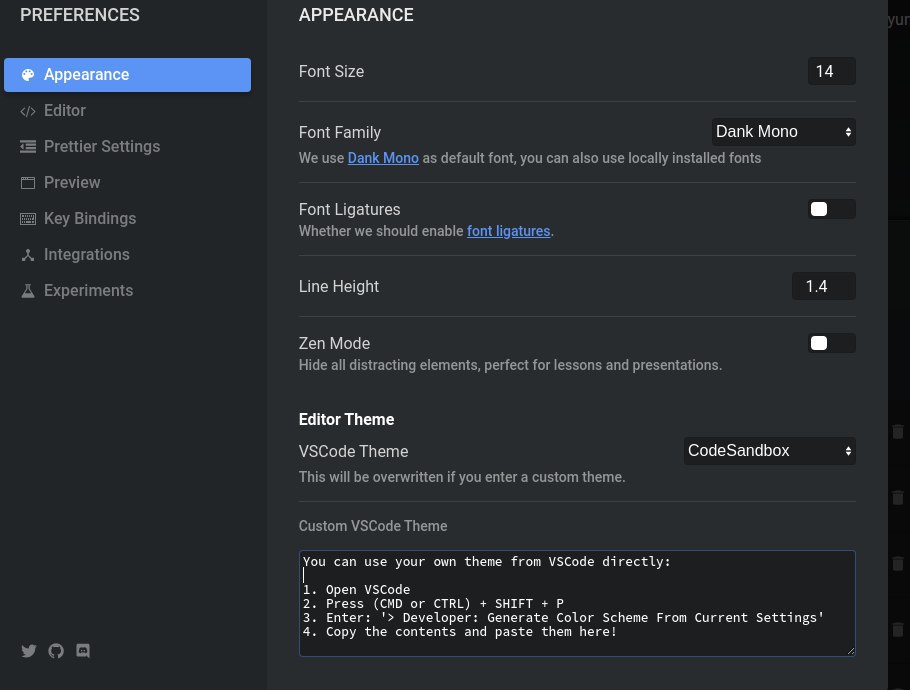Open the VSCode Theme dropdown

(770, 451)
